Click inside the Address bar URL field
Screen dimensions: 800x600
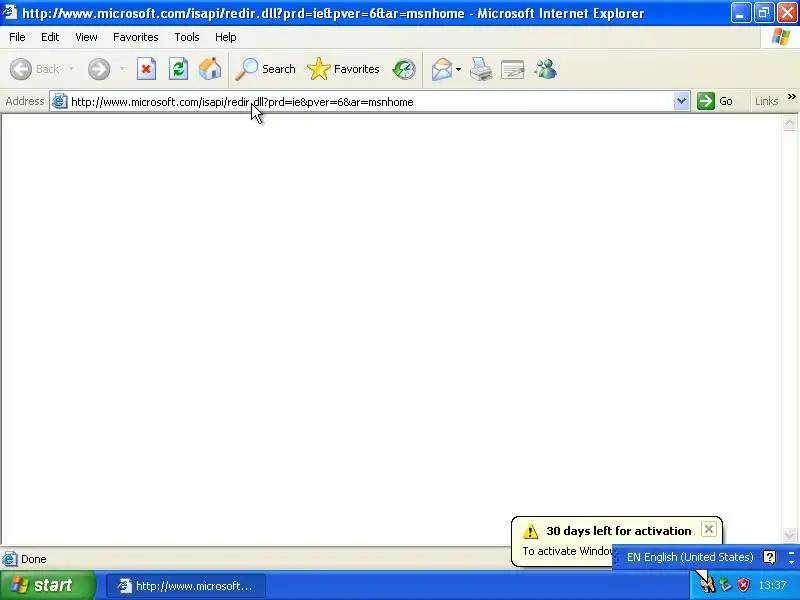pos(370,102)
